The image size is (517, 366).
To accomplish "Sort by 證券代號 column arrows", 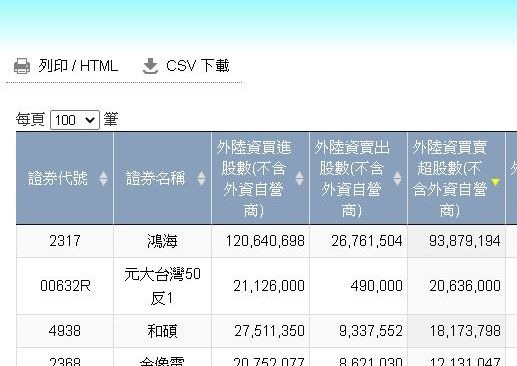I will (103, 178).
